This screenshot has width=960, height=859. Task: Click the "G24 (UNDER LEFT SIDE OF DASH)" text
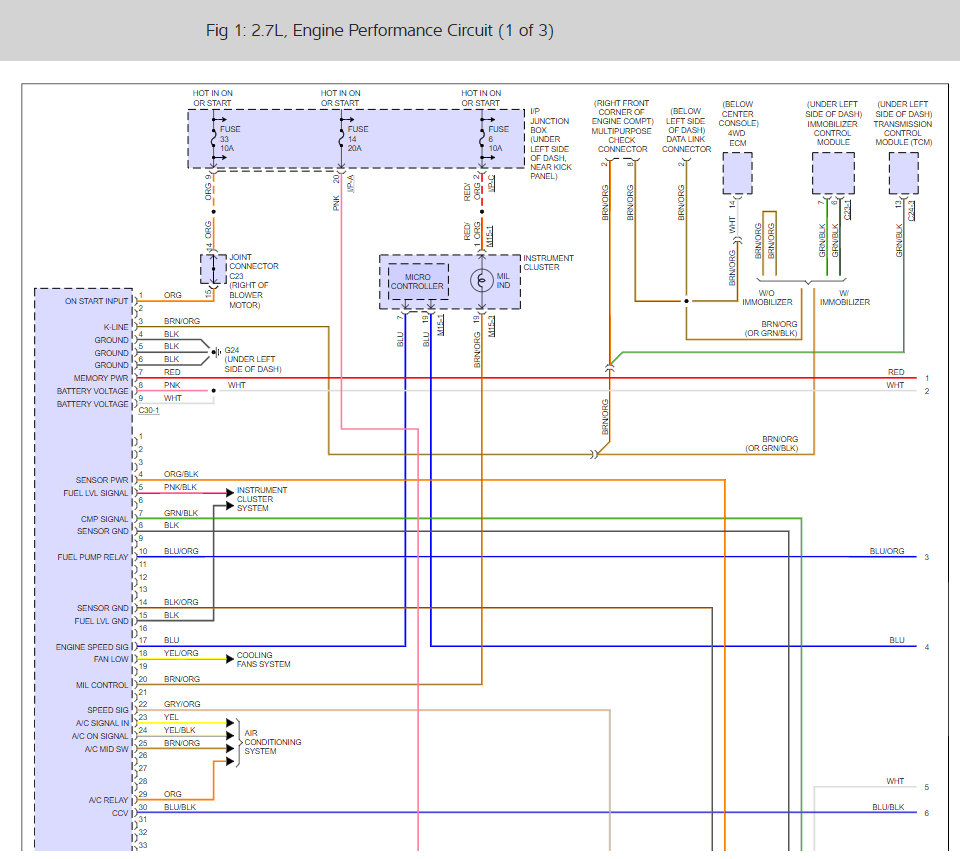point(252,359)
